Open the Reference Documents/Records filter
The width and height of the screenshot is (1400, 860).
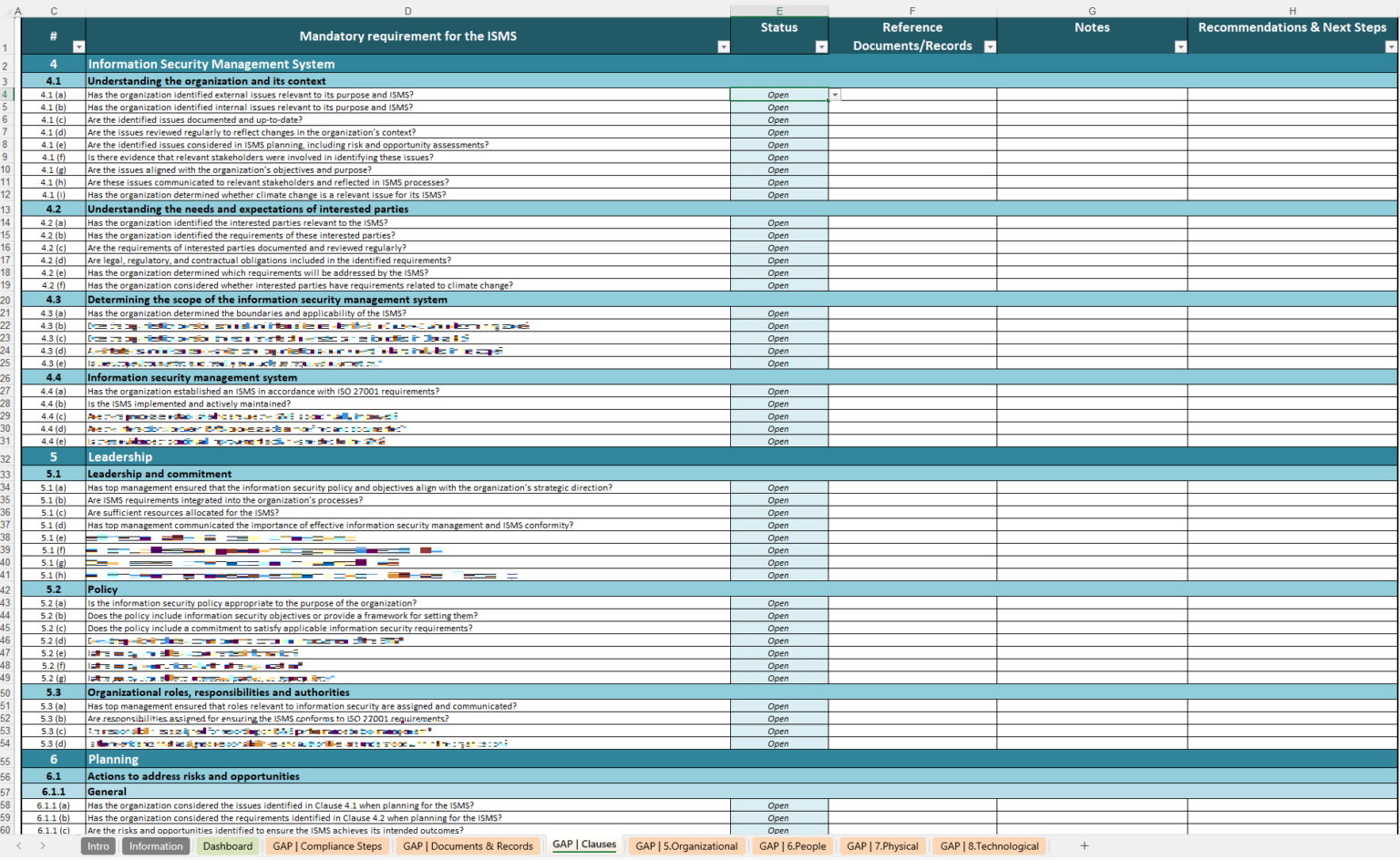[x=990, y=46]
